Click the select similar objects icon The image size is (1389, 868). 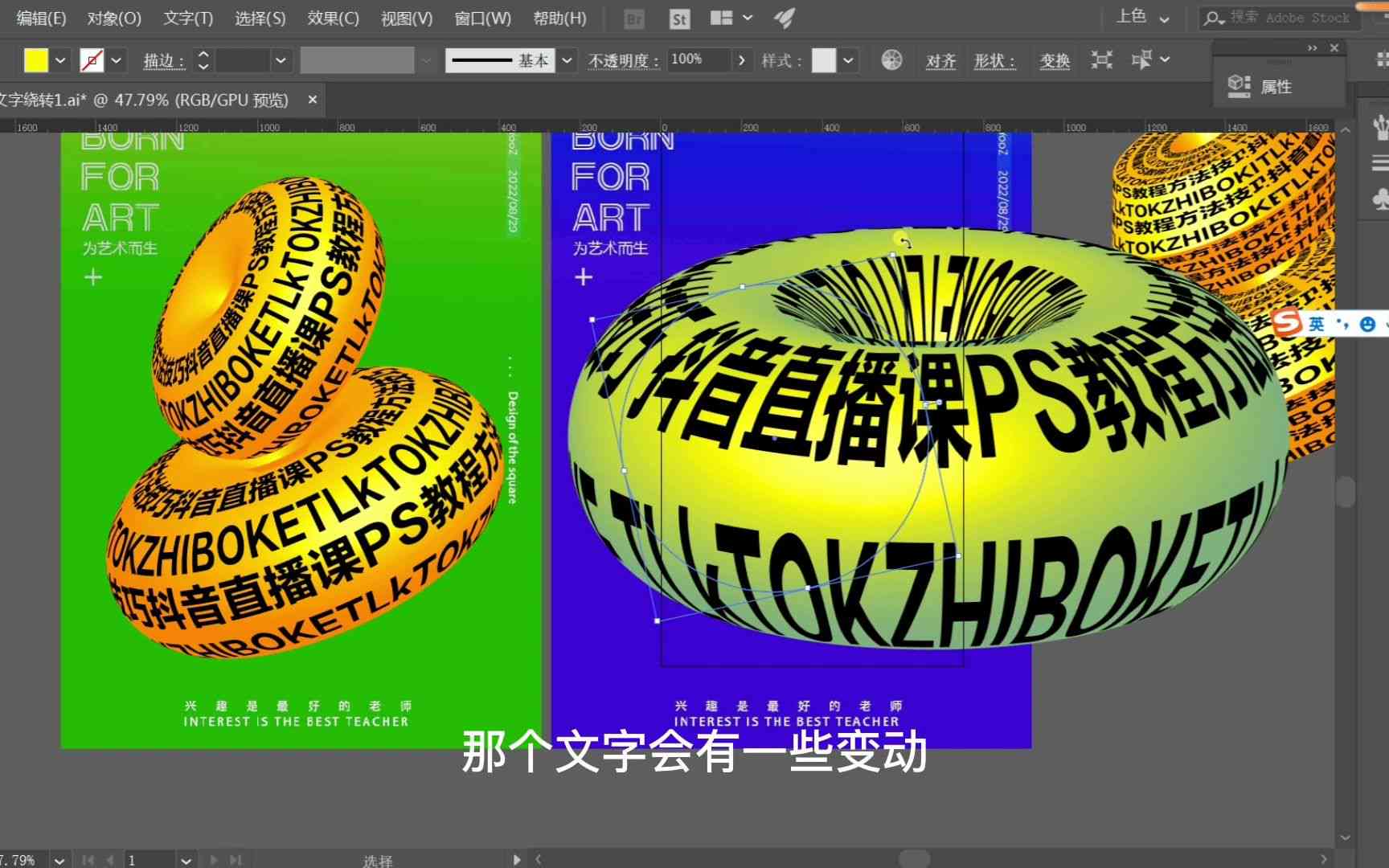tap(1141, 59)
